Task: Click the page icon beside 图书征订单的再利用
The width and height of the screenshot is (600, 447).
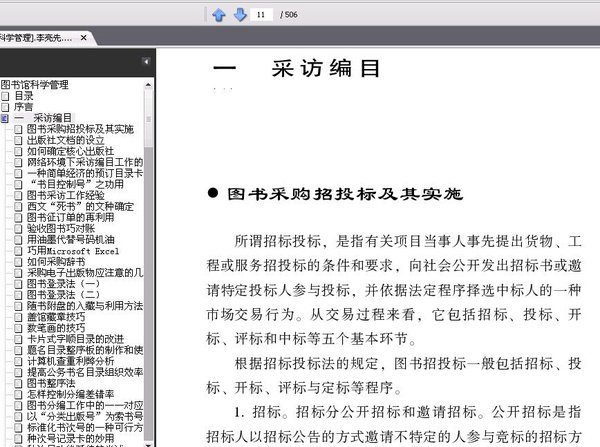Action: [x=18, y=218]
